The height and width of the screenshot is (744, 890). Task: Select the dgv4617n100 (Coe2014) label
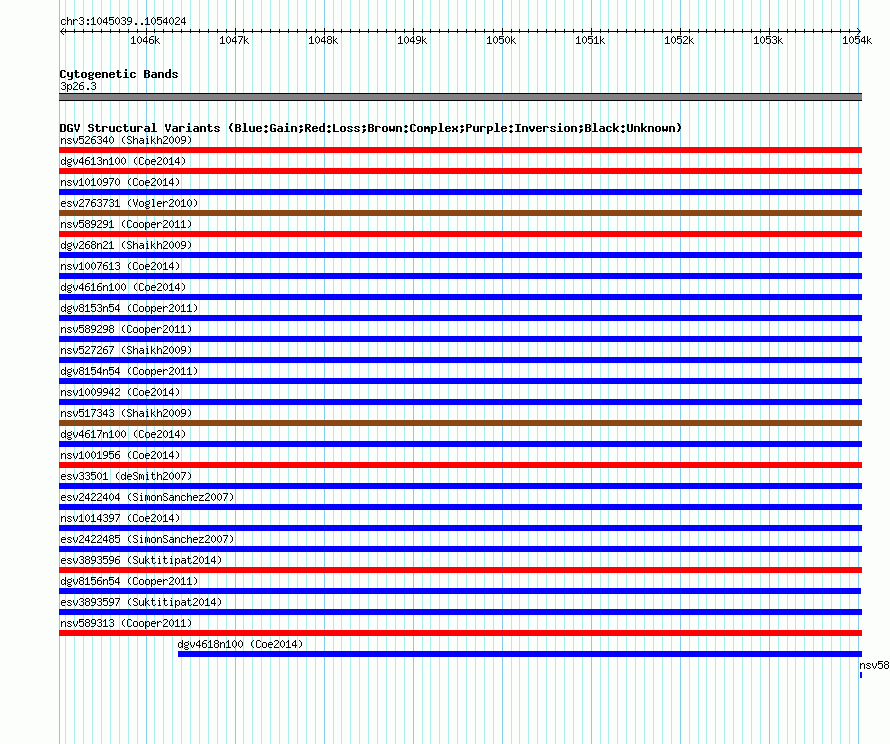click(x=123, y=434)
